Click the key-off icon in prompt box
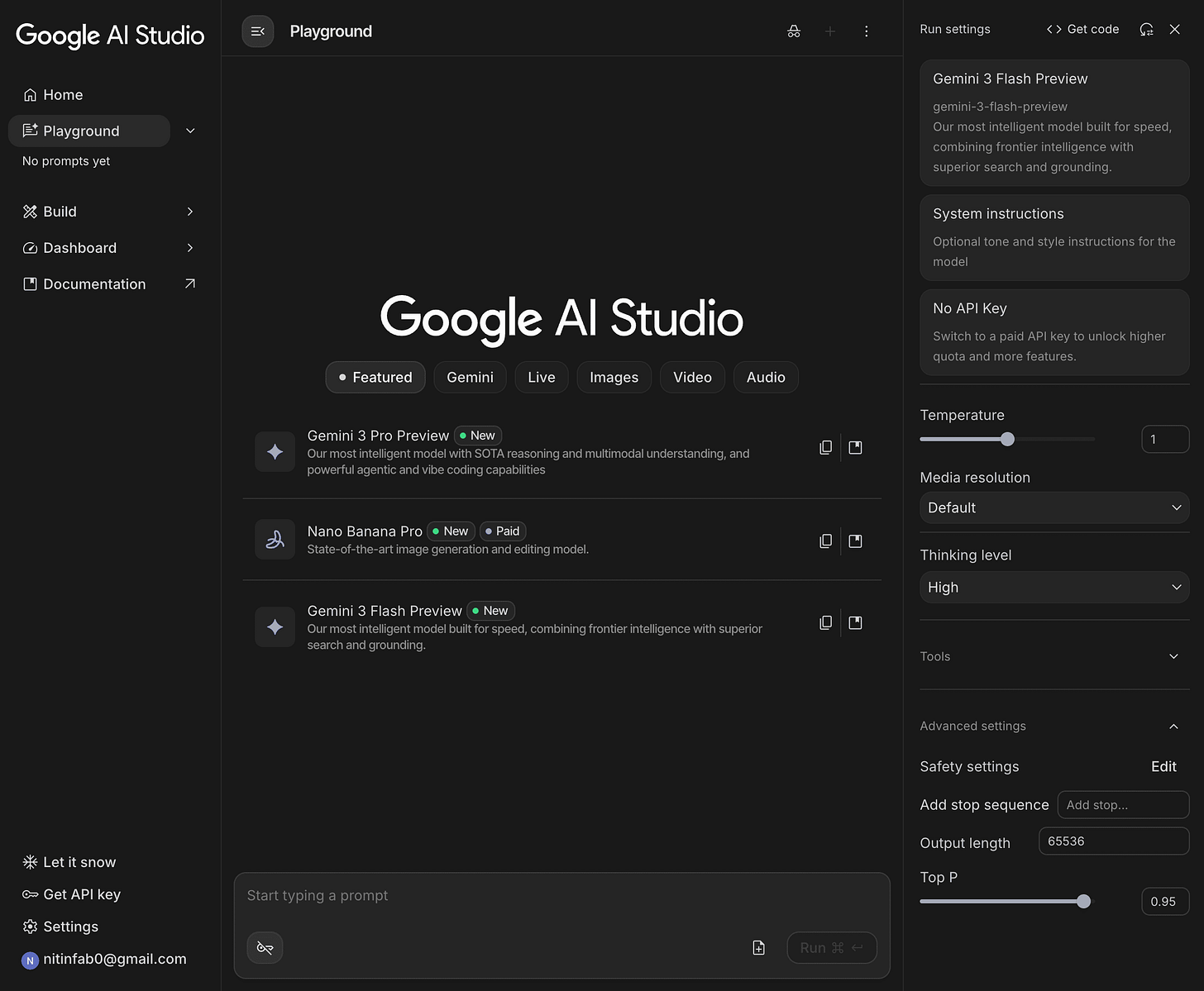The width and height of the screenshot is (1204, 991). (x=265, y=947)
